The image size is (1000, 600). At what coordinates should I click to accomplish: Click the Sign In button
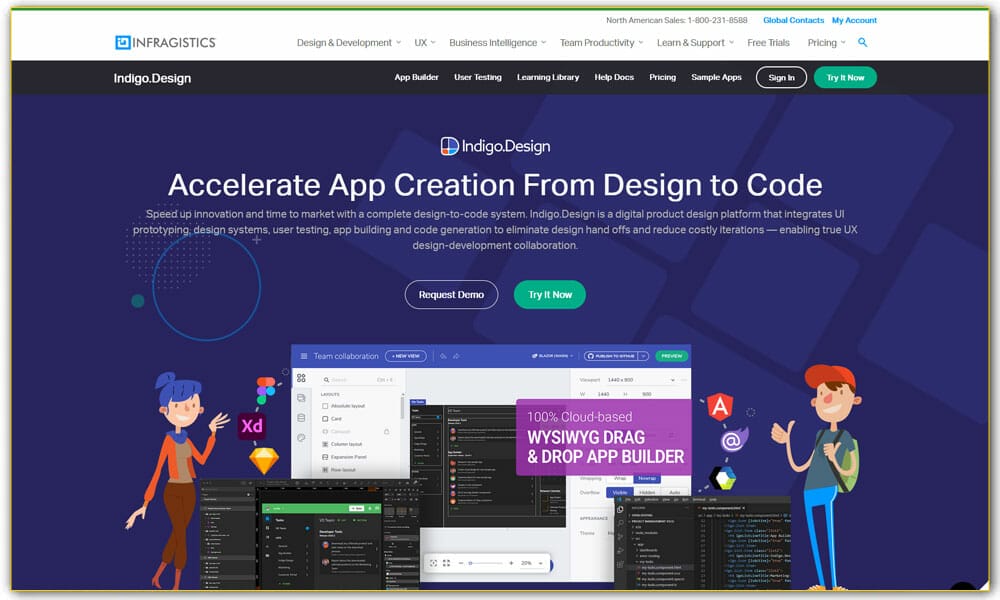[x=781, y=77]
